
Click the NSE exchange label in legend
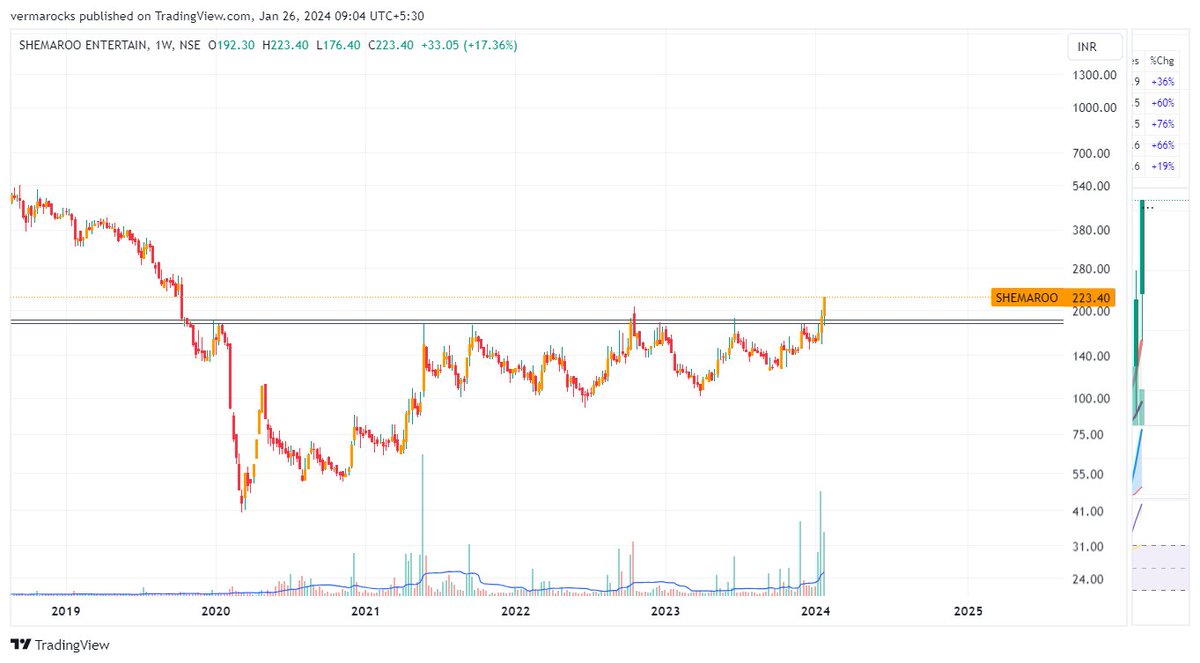tap(189, 45)
